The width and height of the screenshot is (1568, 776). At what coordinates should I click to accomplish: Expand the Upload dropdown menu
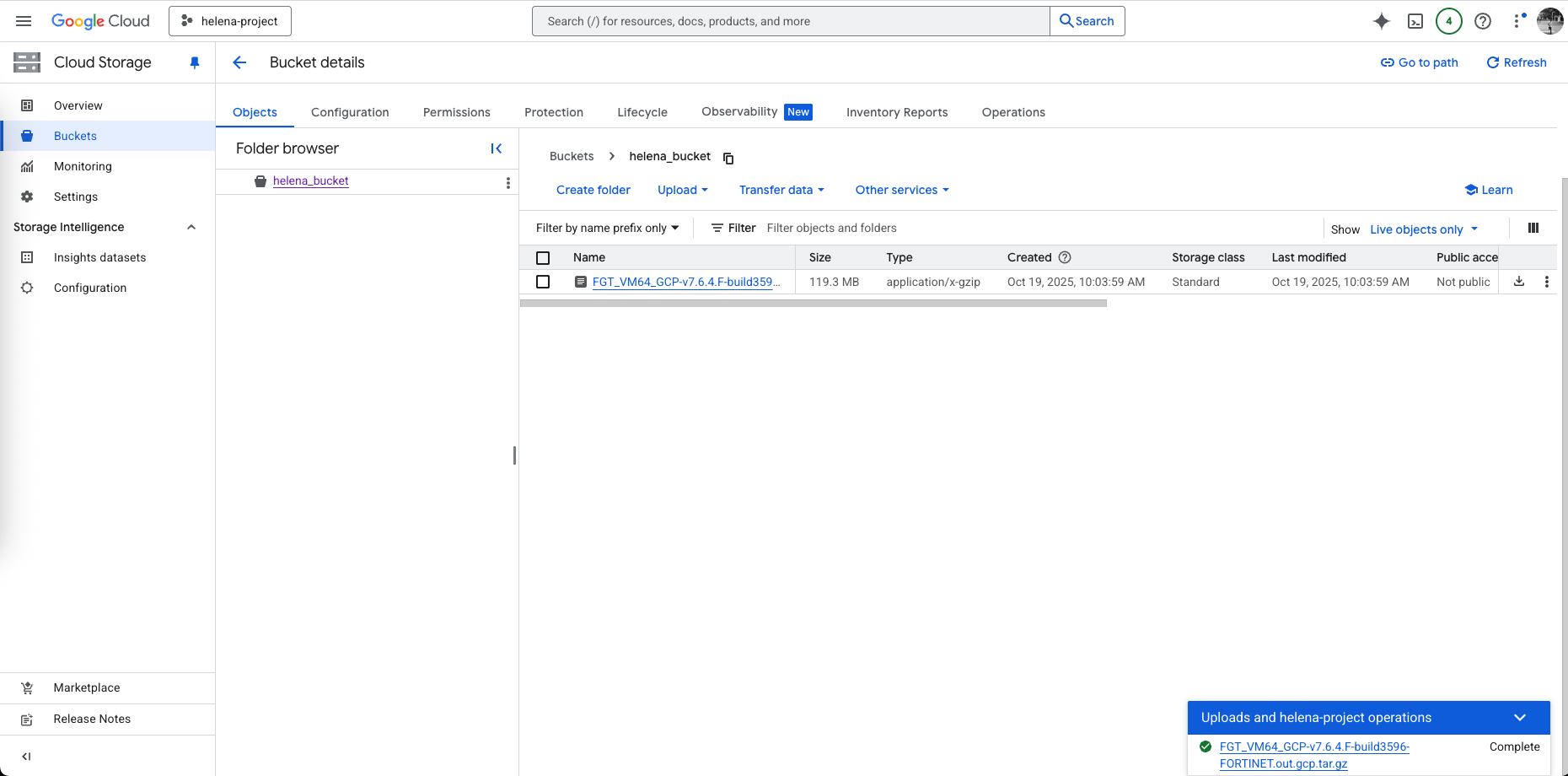click(x=682, y=190)
